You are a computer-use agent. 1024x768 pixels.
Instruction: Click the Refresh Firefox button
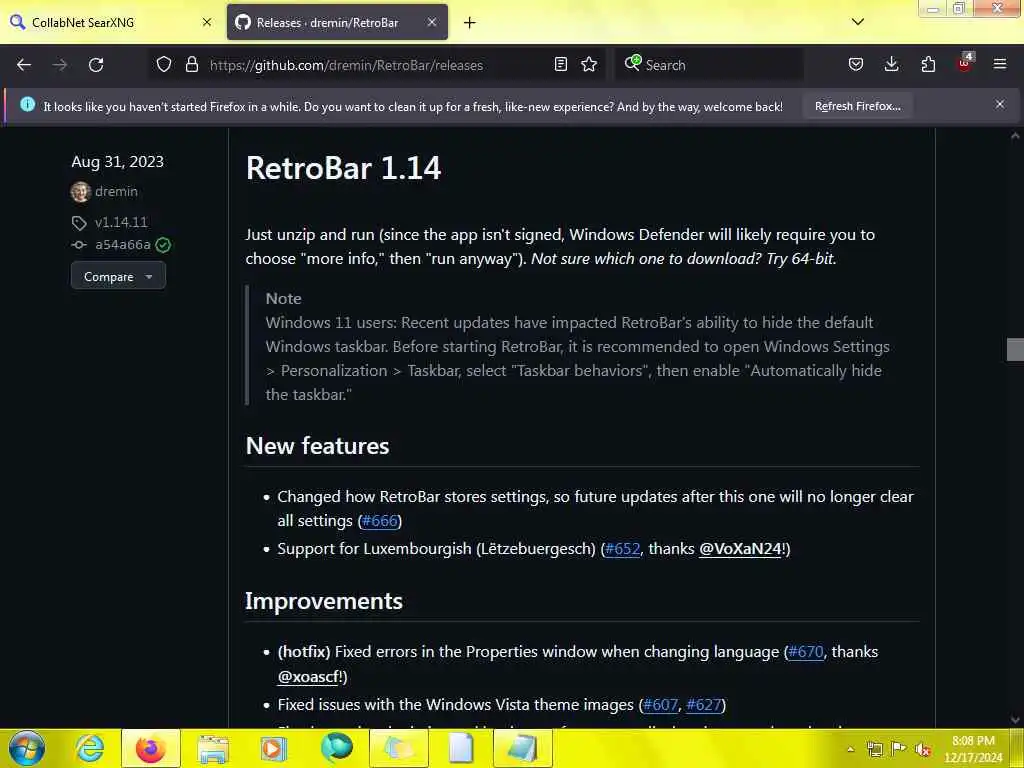click(x=857, y=106)
